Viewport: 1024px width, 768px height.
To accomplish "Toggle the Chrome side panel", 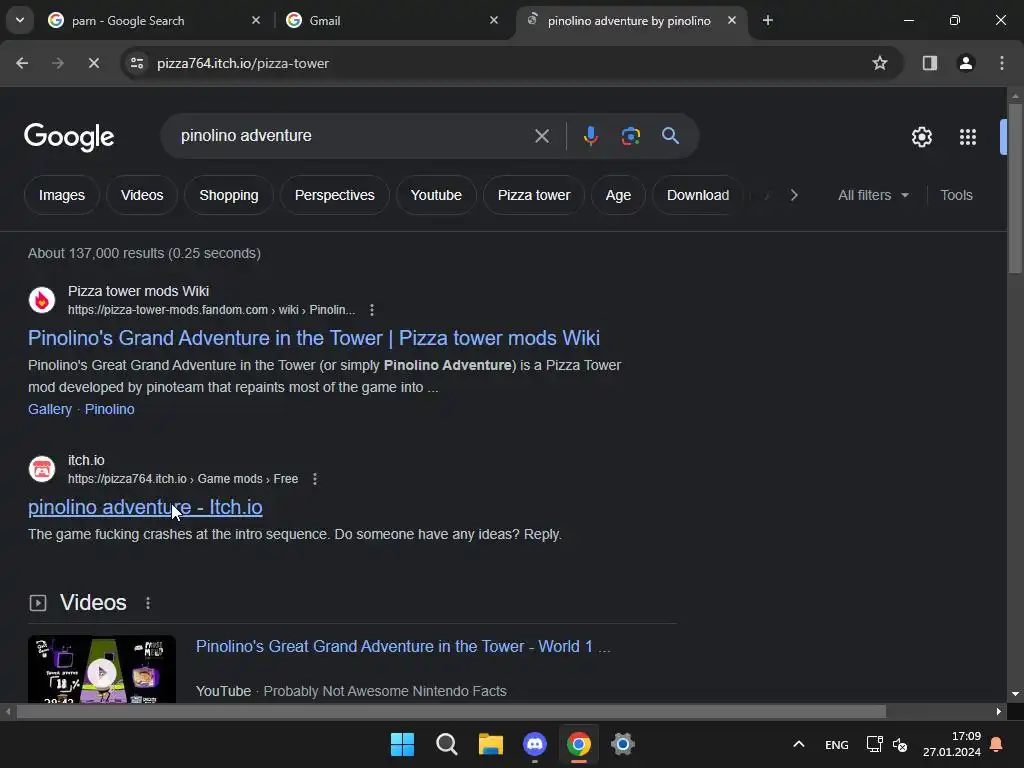I will pos(929,63).
